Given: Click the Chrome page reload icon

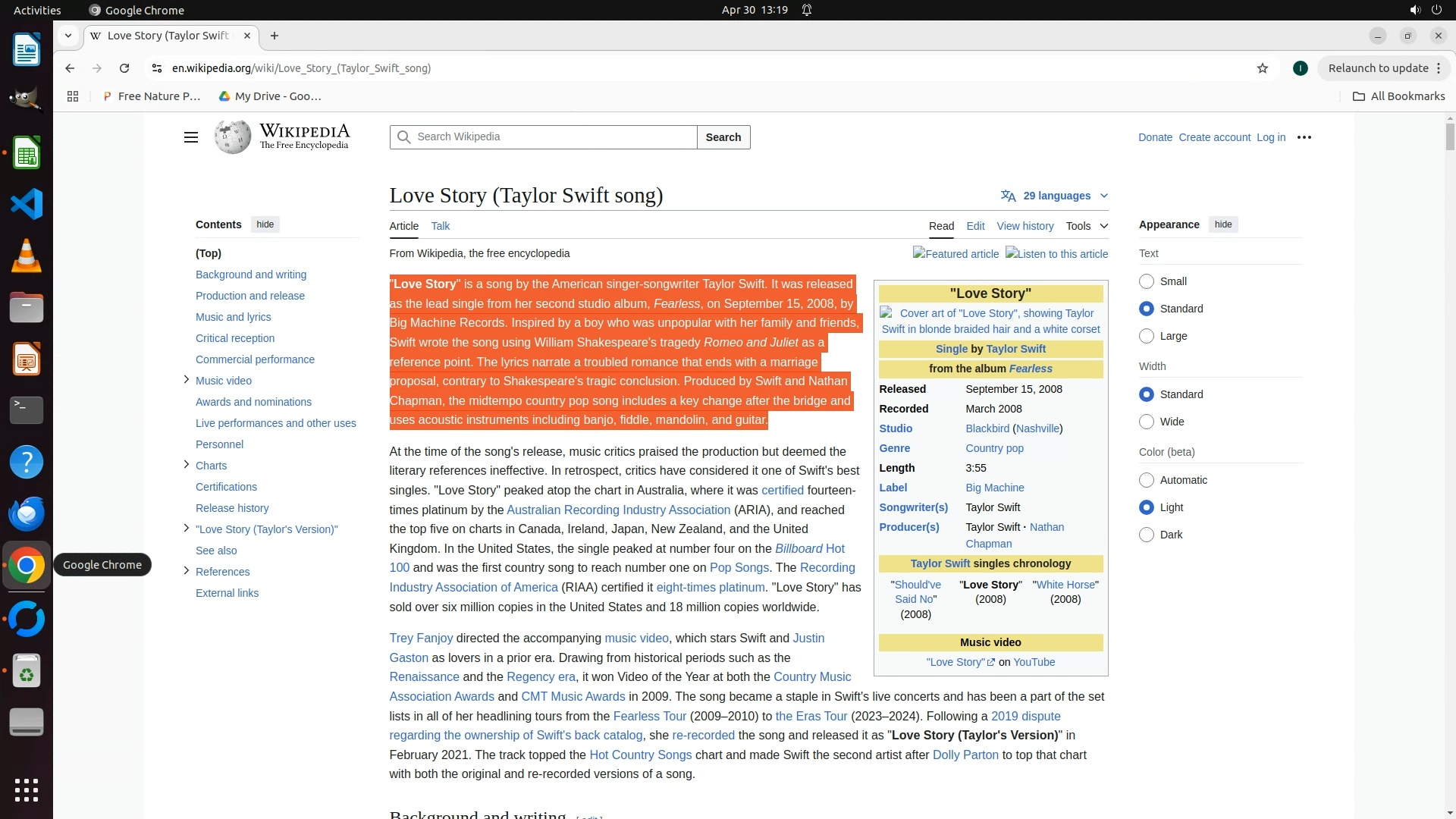Looking at the screenshot, I should 124,68.
